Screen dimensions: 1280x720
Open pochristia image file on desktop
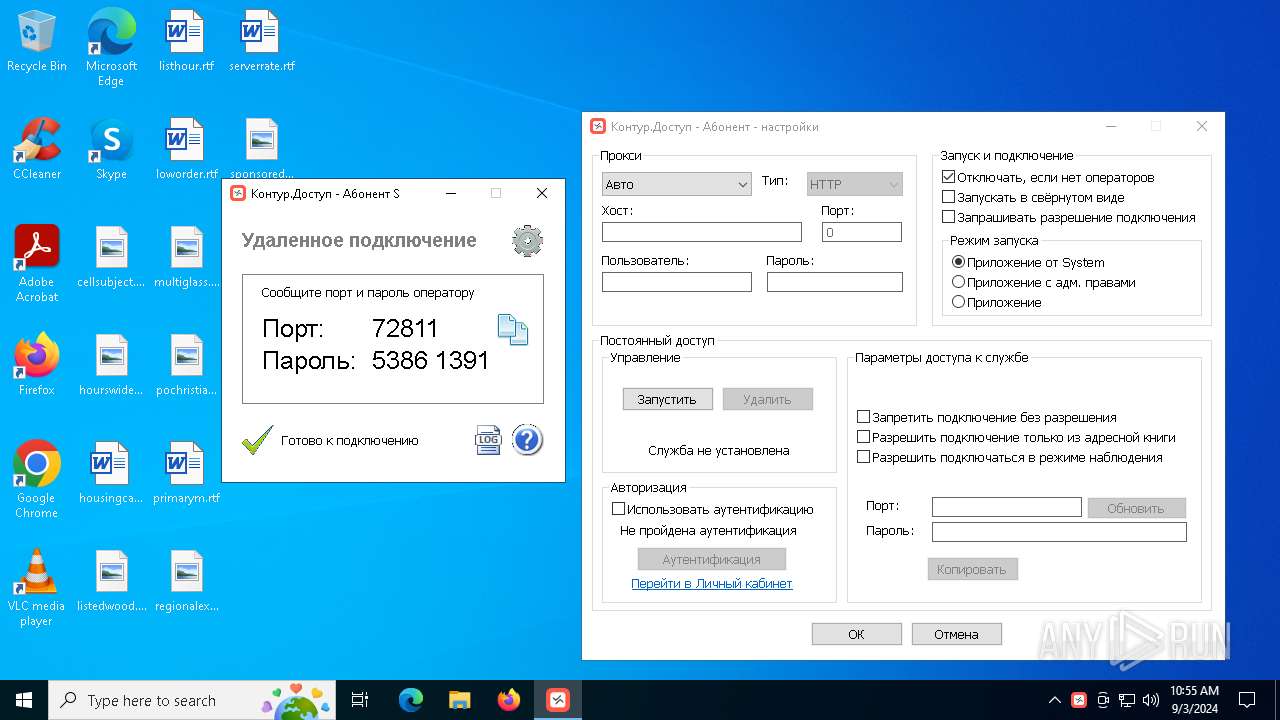186,365
